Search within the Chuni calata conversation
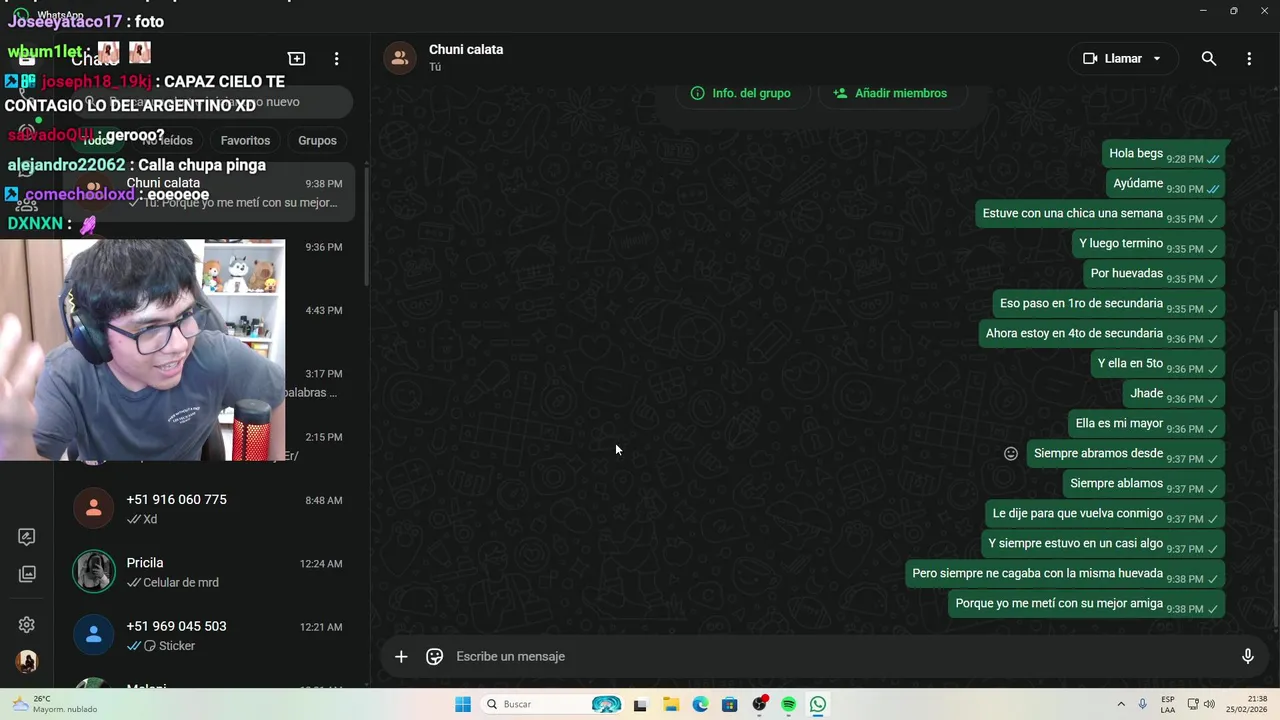The image size is (1280, 720). (x=1209, y=58)
